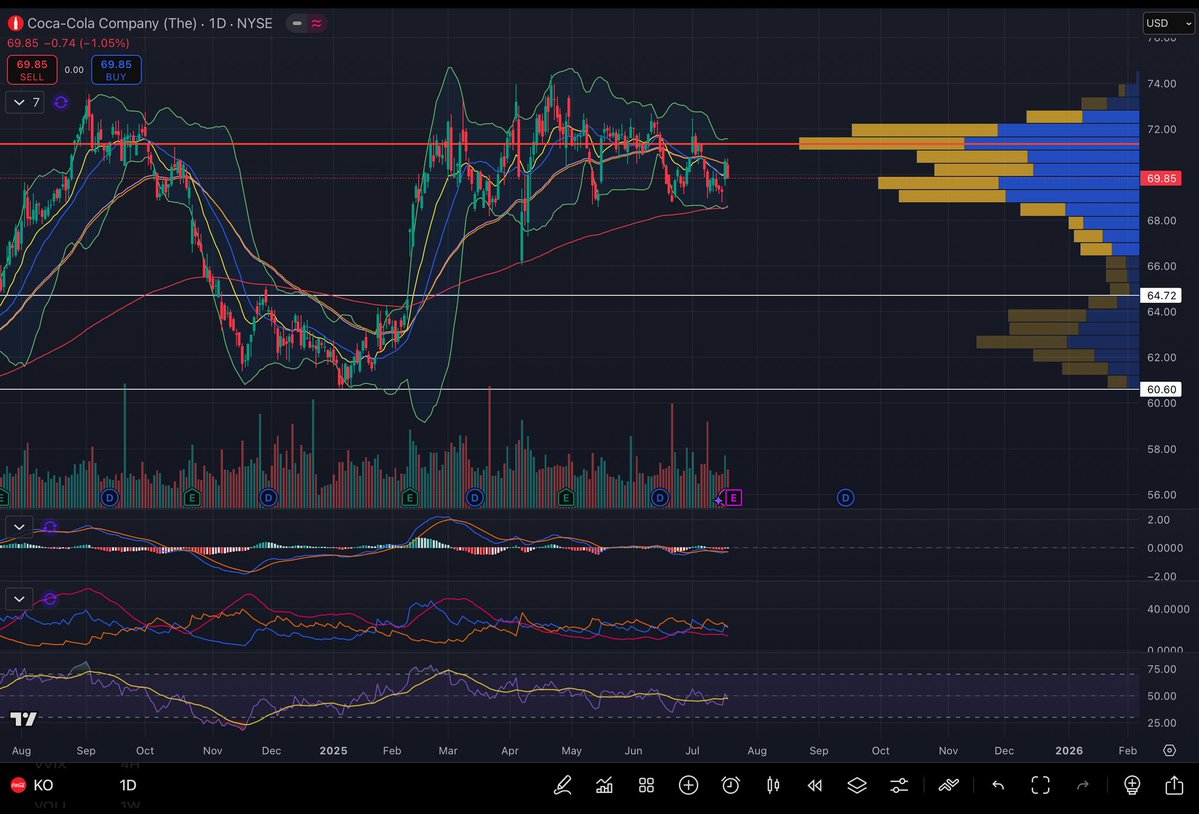Viewport: 1199px width, 814px height.
Task: Tap the 74.00 price axis label
Action: click(1162, 83)
